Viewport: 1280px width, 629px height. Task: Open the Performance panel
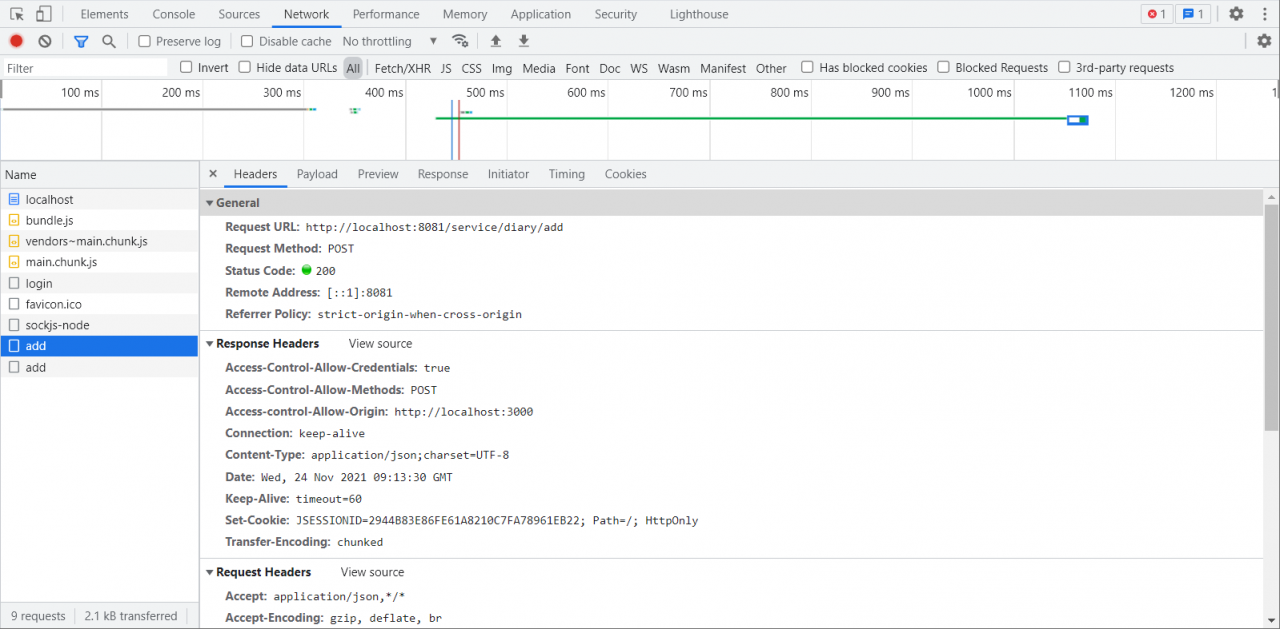pos(386,14)
